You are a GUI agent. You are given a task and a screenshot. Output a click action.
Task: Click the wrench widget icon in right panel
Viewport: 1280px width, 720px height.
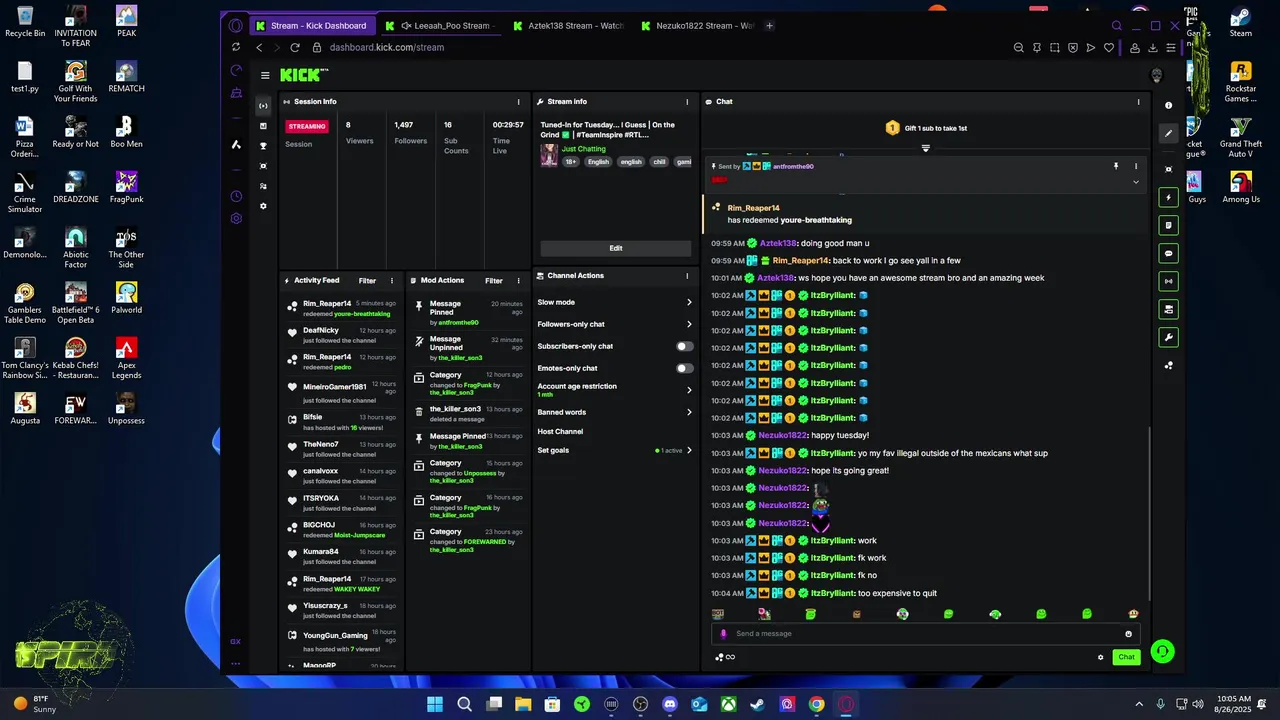point(1168,337)
